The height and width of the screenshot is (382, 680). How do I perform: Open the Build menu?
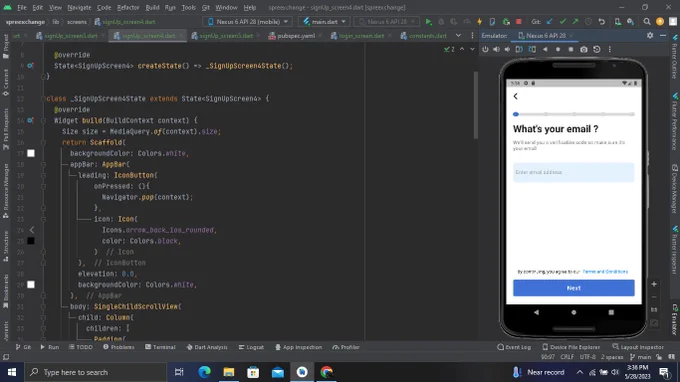tap(152, 7)
